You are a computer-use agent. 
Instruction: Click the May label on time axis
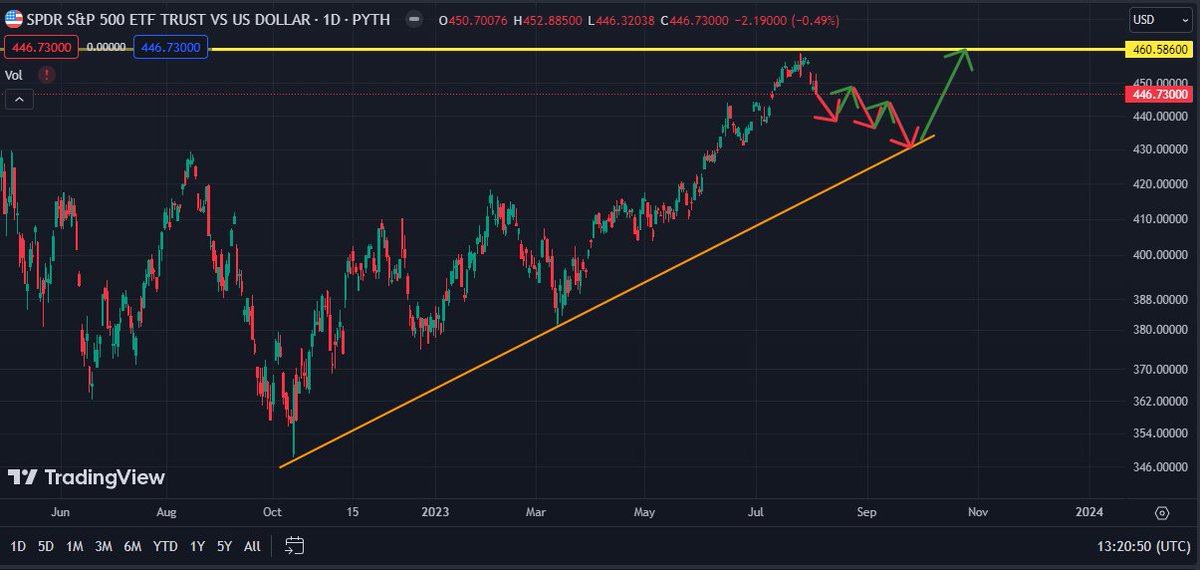coord(645,512)
